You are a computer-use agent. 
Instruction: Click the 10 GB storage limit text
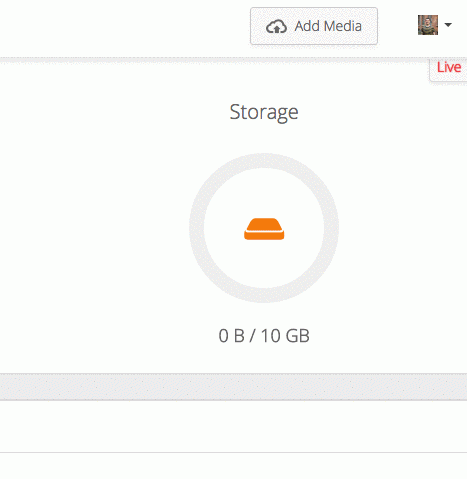pyautogui.click(x=285, y=336)
